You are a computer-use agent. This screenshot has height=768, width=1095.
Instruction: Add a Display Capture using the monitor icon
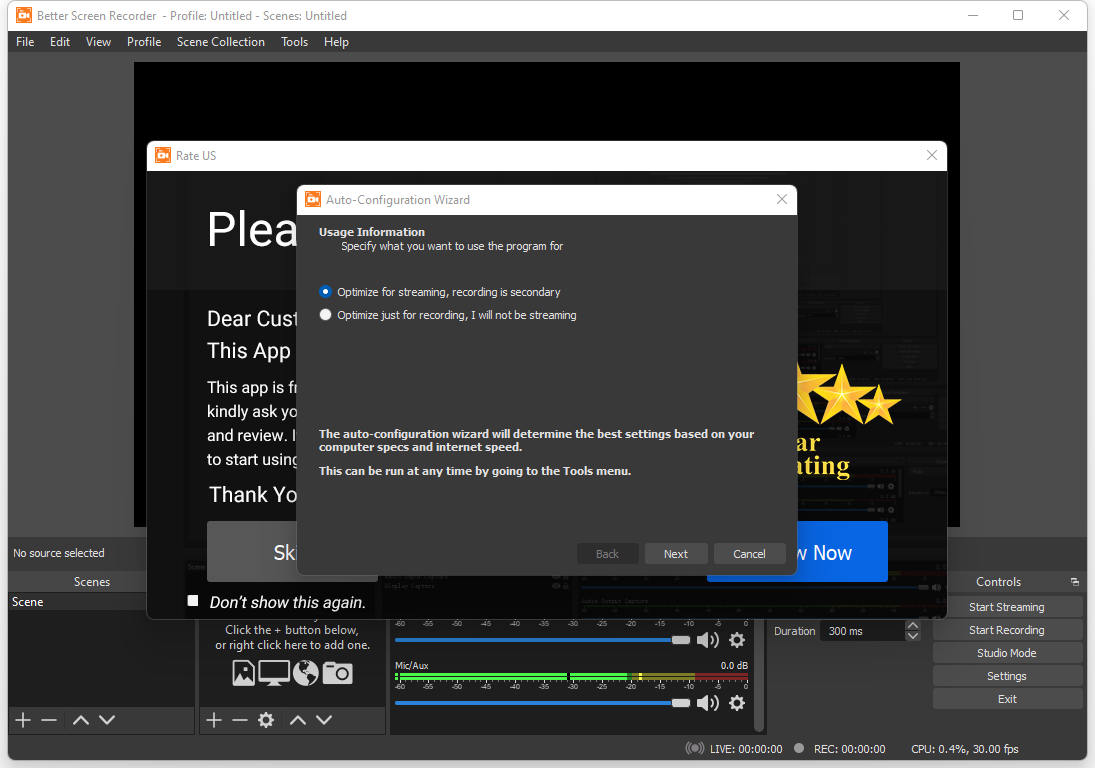pos(273,673)
